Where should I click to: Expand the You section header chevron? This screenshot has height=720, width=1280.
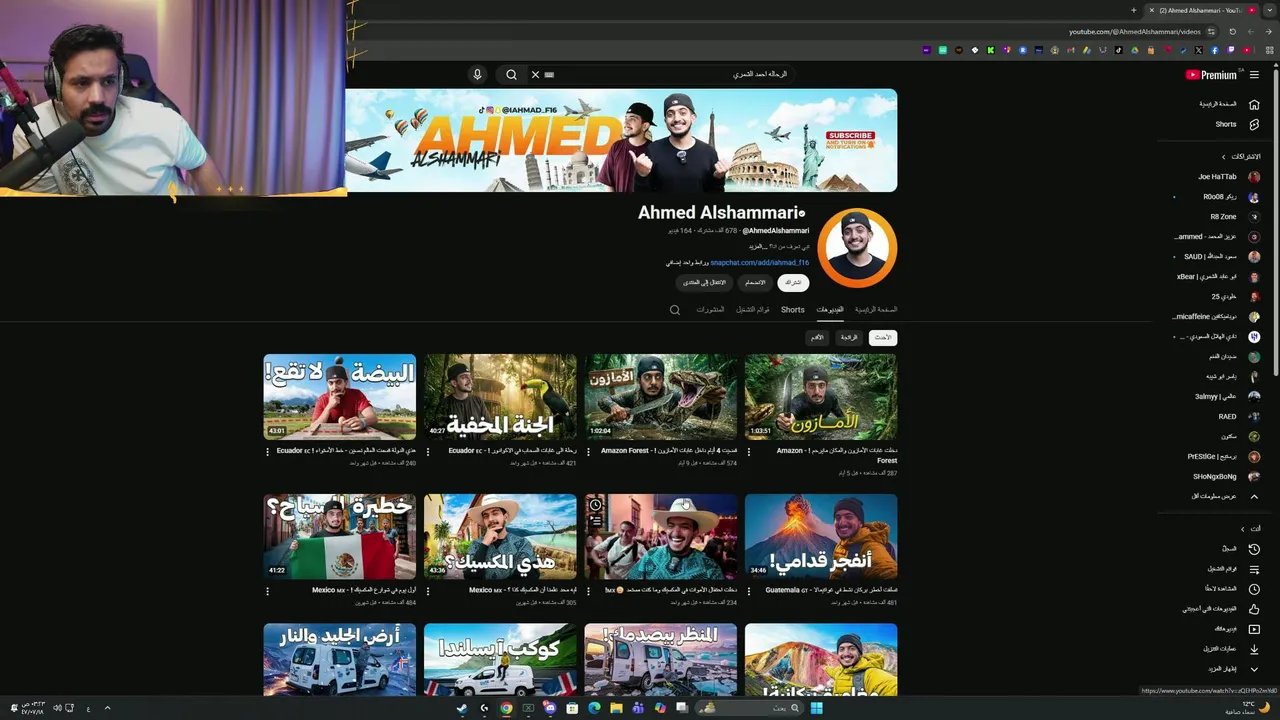click(1243, 529)
